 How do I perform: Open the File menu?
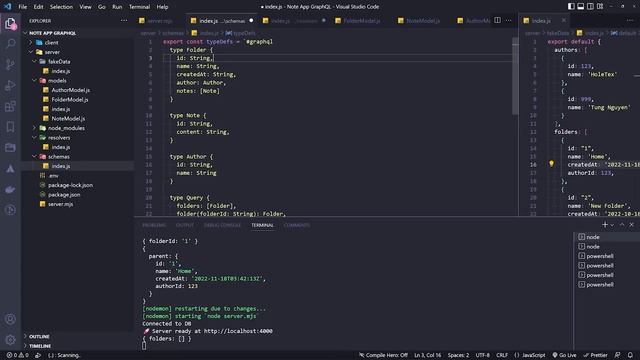(22, 7)
